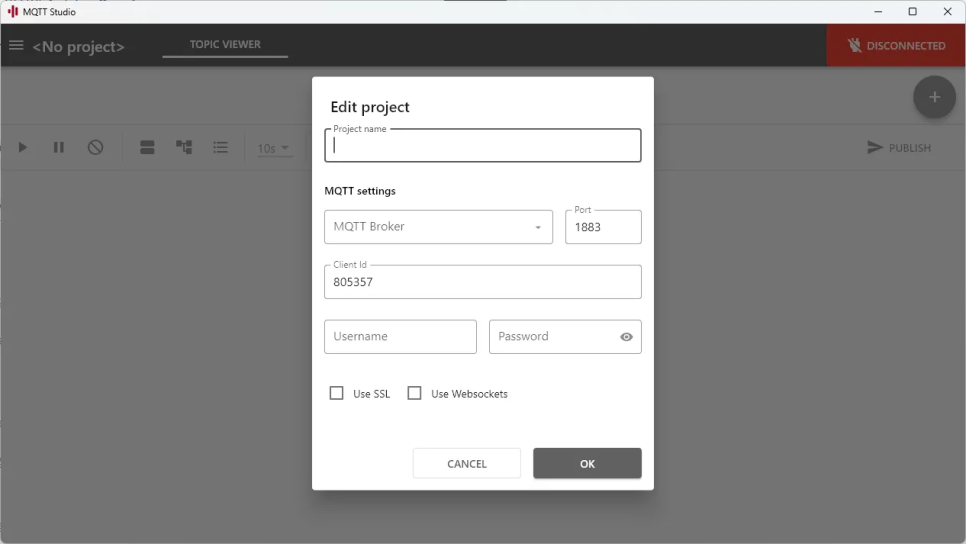Image resolution: width=966 pixels, height=544 pixels.
Task: Select the tree view layout icon
Action: tap(184, 147)
